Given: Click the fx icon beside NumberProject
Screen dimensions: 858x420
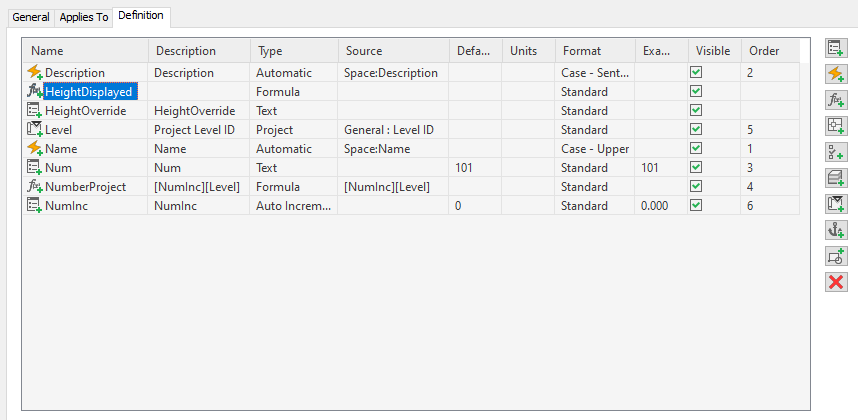Looking at the screenshot, I should (35, 187).
